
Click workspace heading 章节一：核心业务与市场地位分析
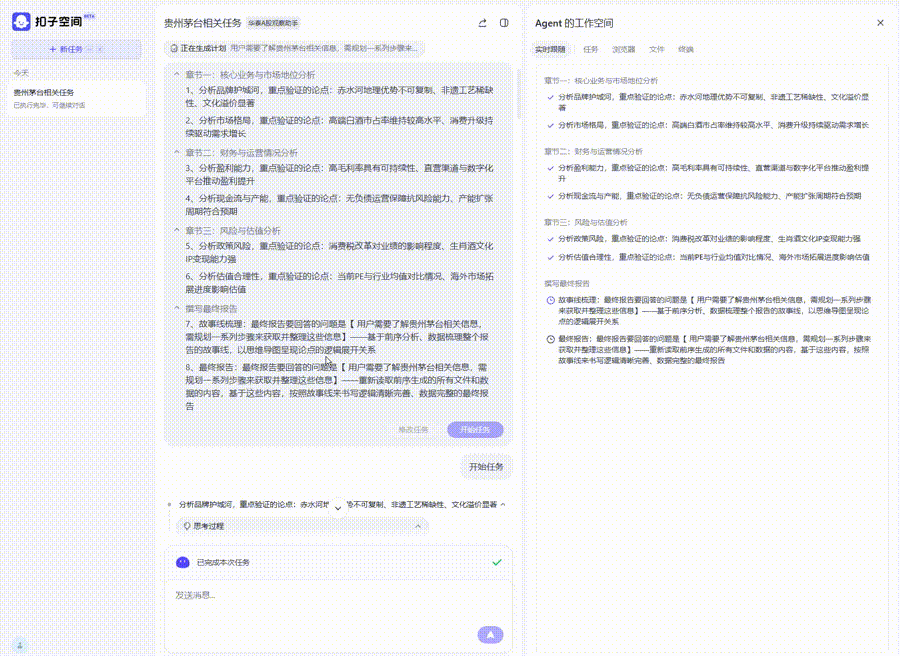coord(601,81)
